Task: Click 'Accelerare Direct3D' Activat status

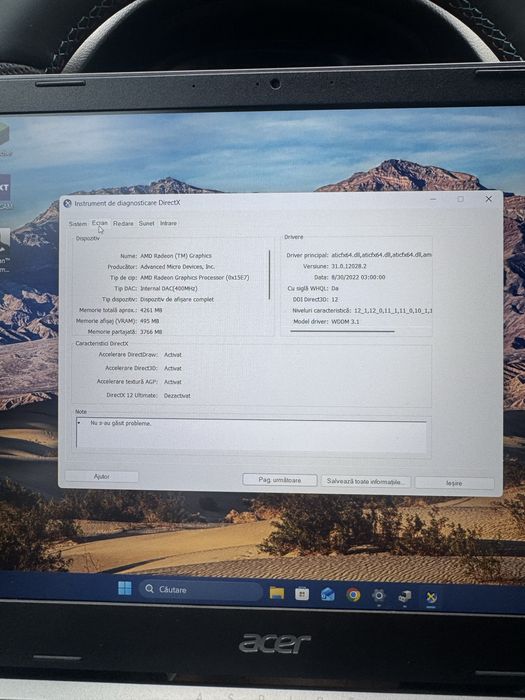Action: [173, 368]
